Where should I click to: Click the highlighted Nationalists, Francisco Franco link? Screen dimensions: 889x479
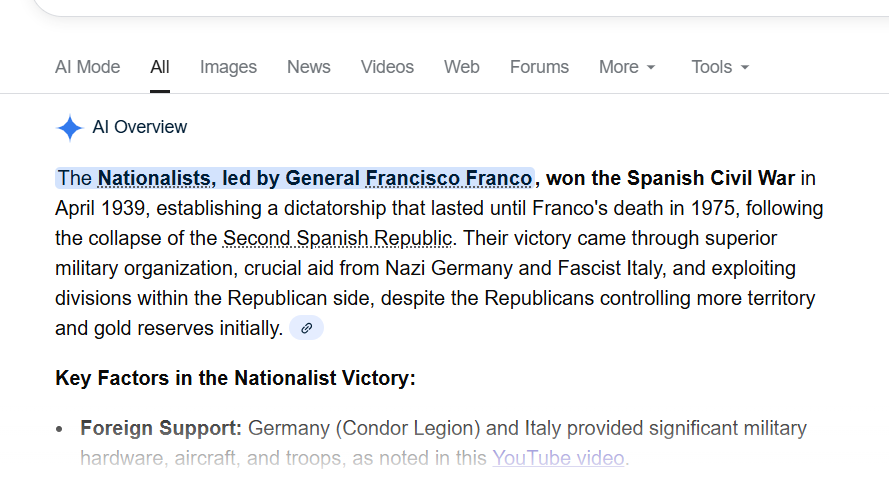pyautogui.click(x=314, y=179)
